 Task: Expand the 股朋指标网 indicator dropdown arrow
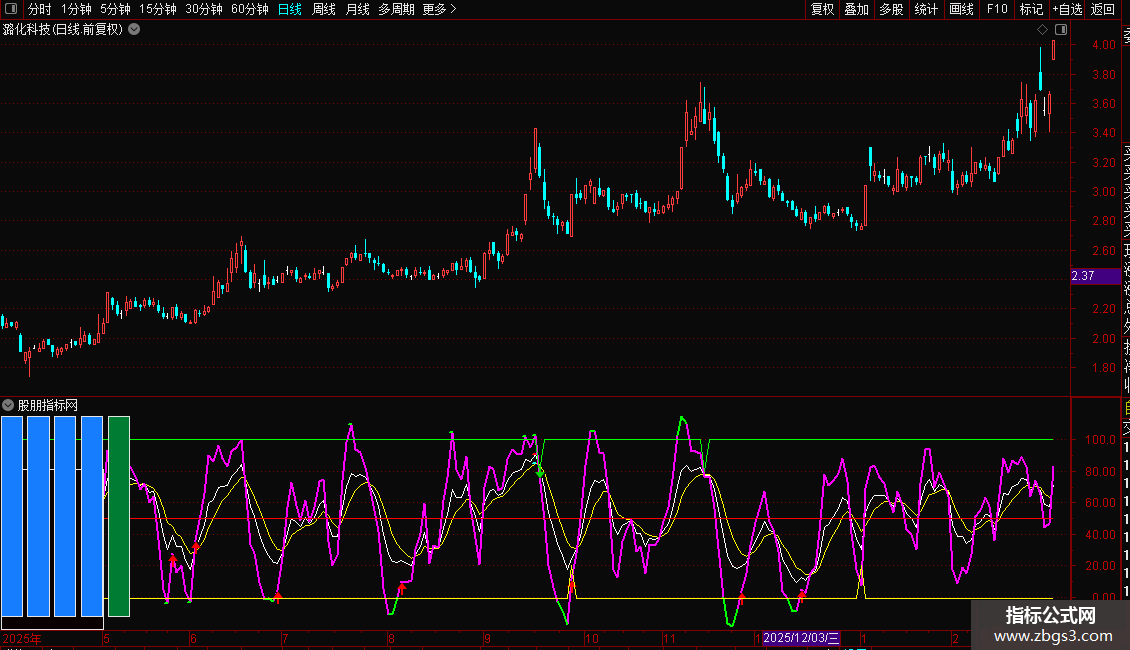tap(9, 405)
